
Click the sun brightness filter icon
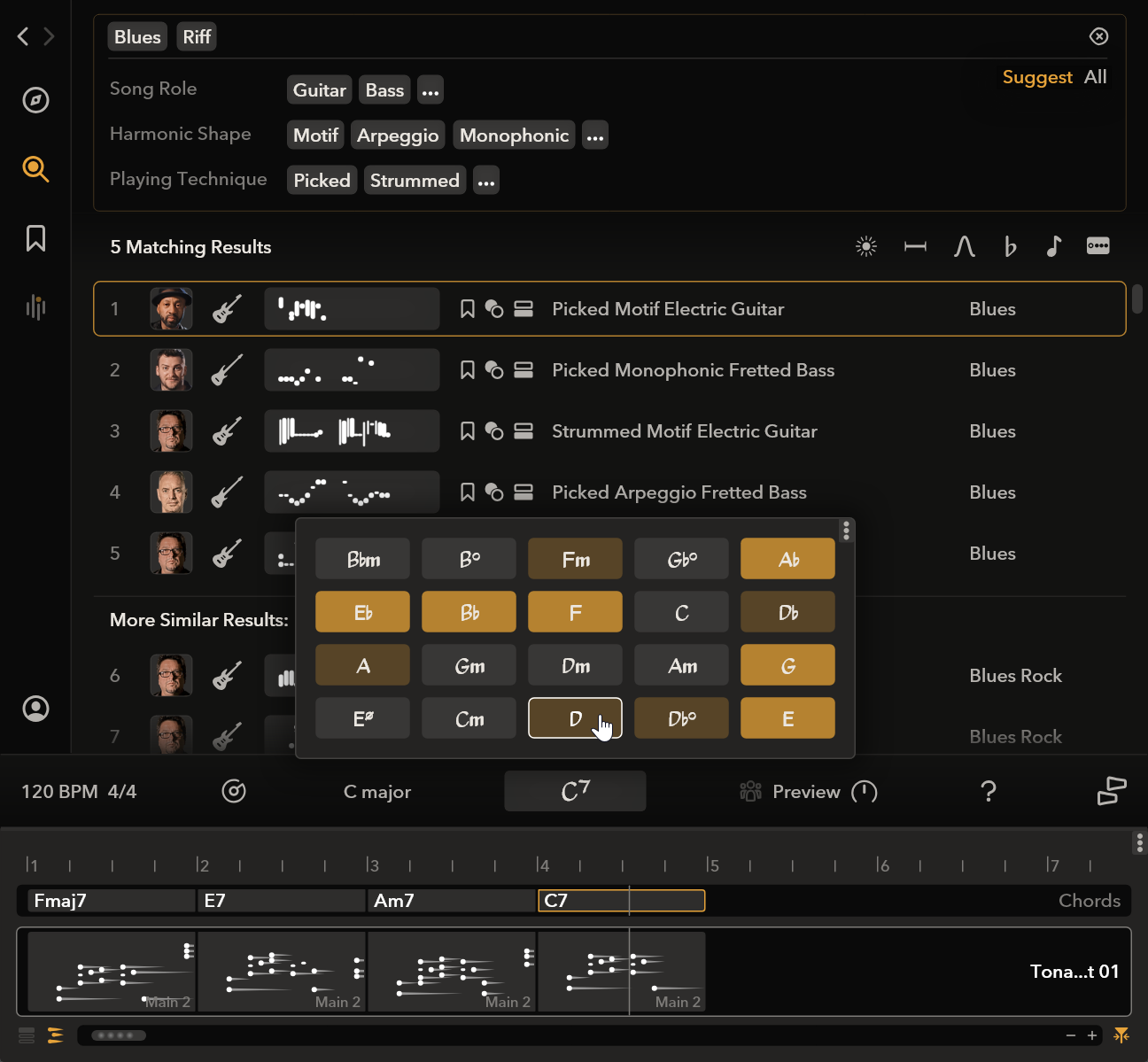pyautogui.click(x=866, y=247)
